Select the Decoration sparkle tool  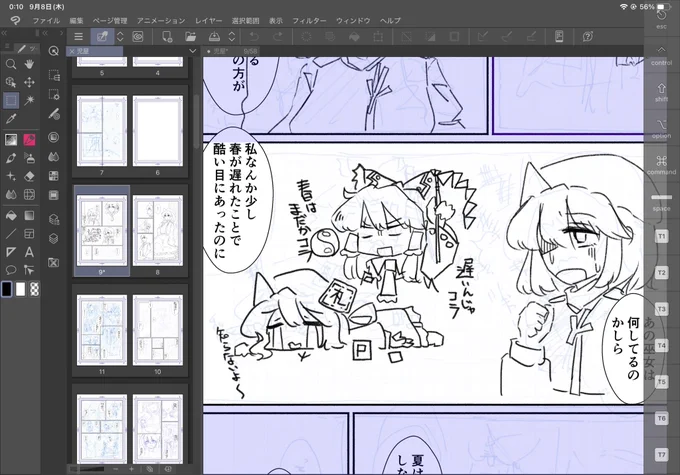point(11,176)
